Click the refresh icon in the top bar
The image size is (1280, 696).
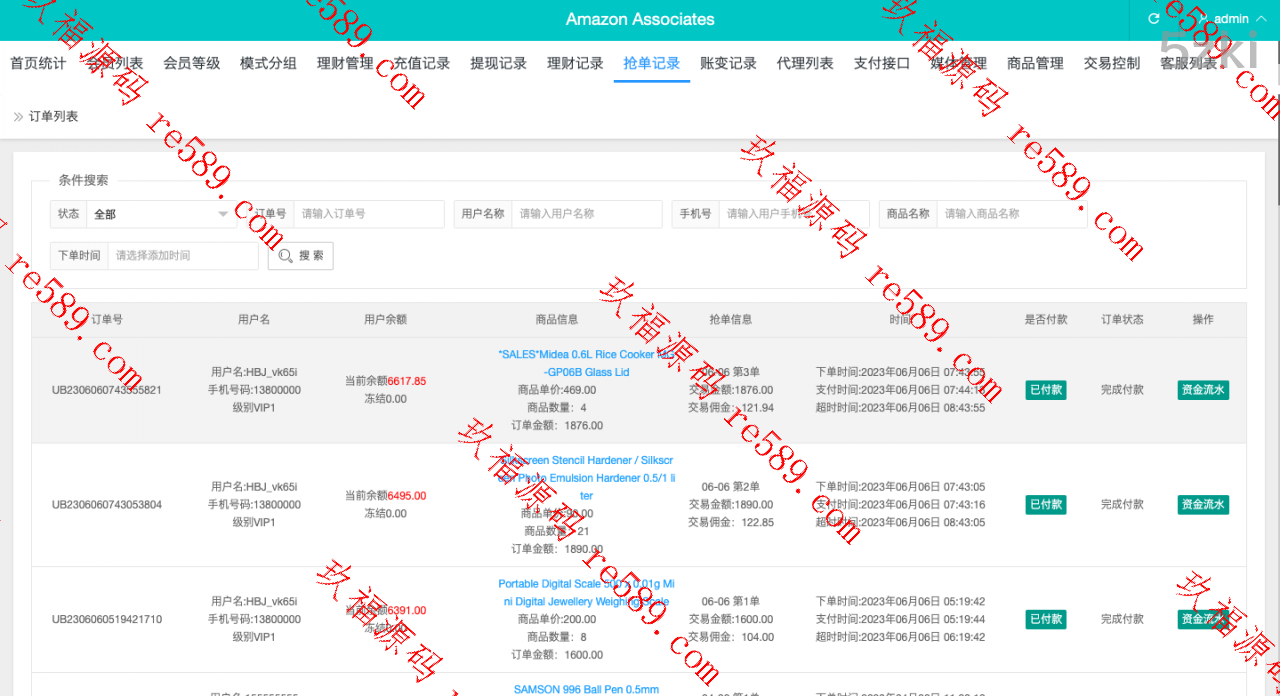click(1153, 19)
